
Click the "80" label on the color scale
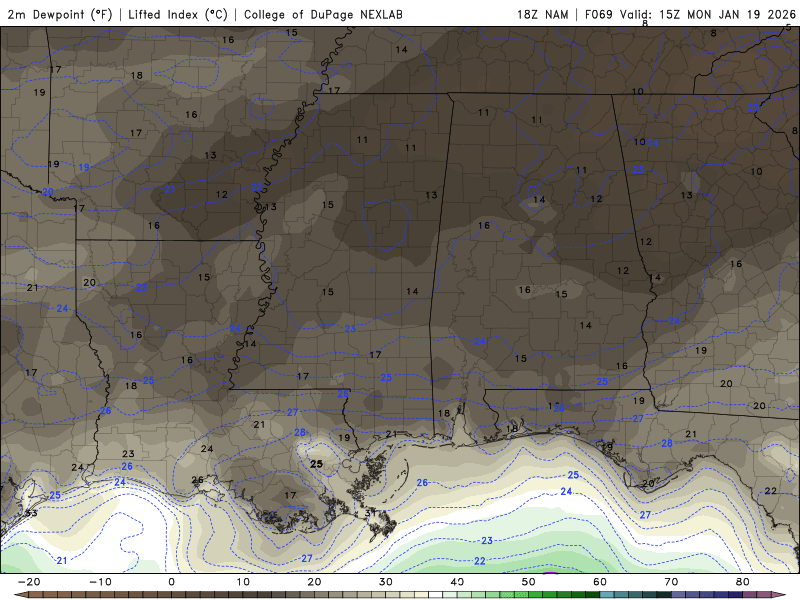[743, 582]
